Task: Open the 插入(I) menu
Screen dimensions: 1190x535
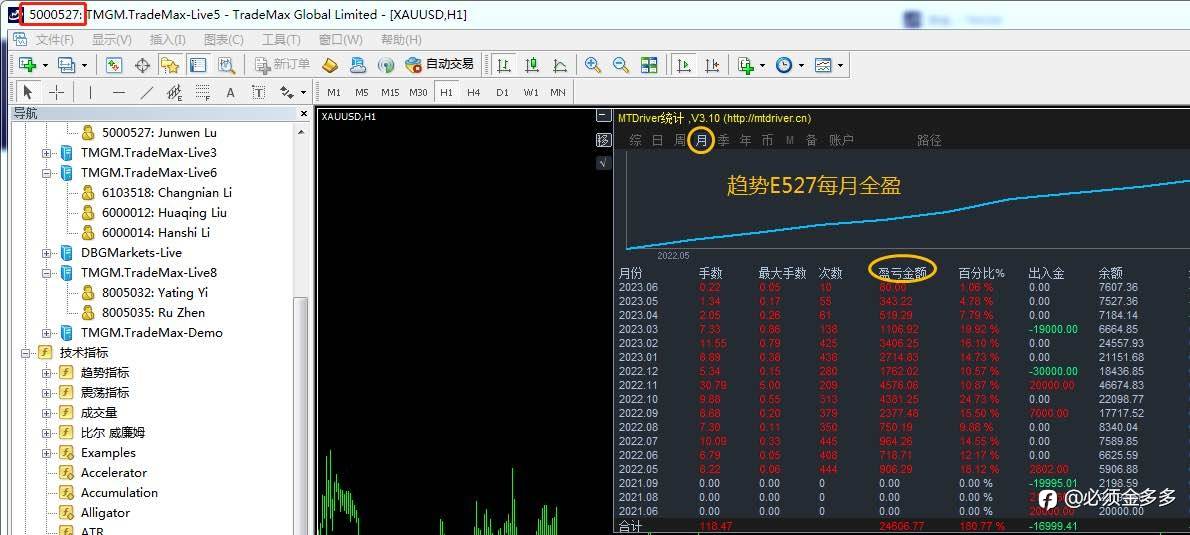Action: point(168,39)
